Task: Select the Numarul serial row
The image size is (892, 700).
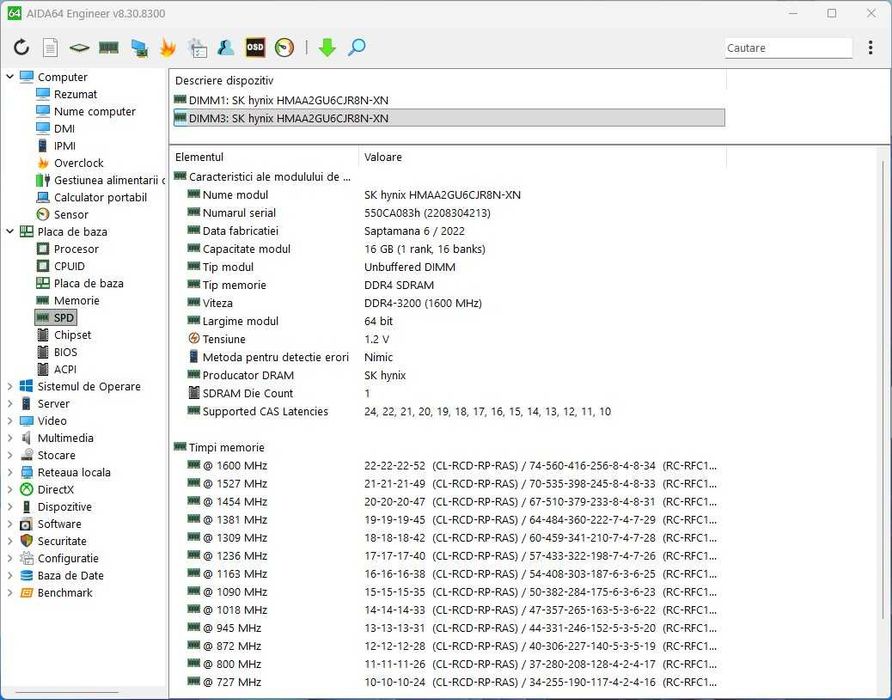Action: point(447,213)
